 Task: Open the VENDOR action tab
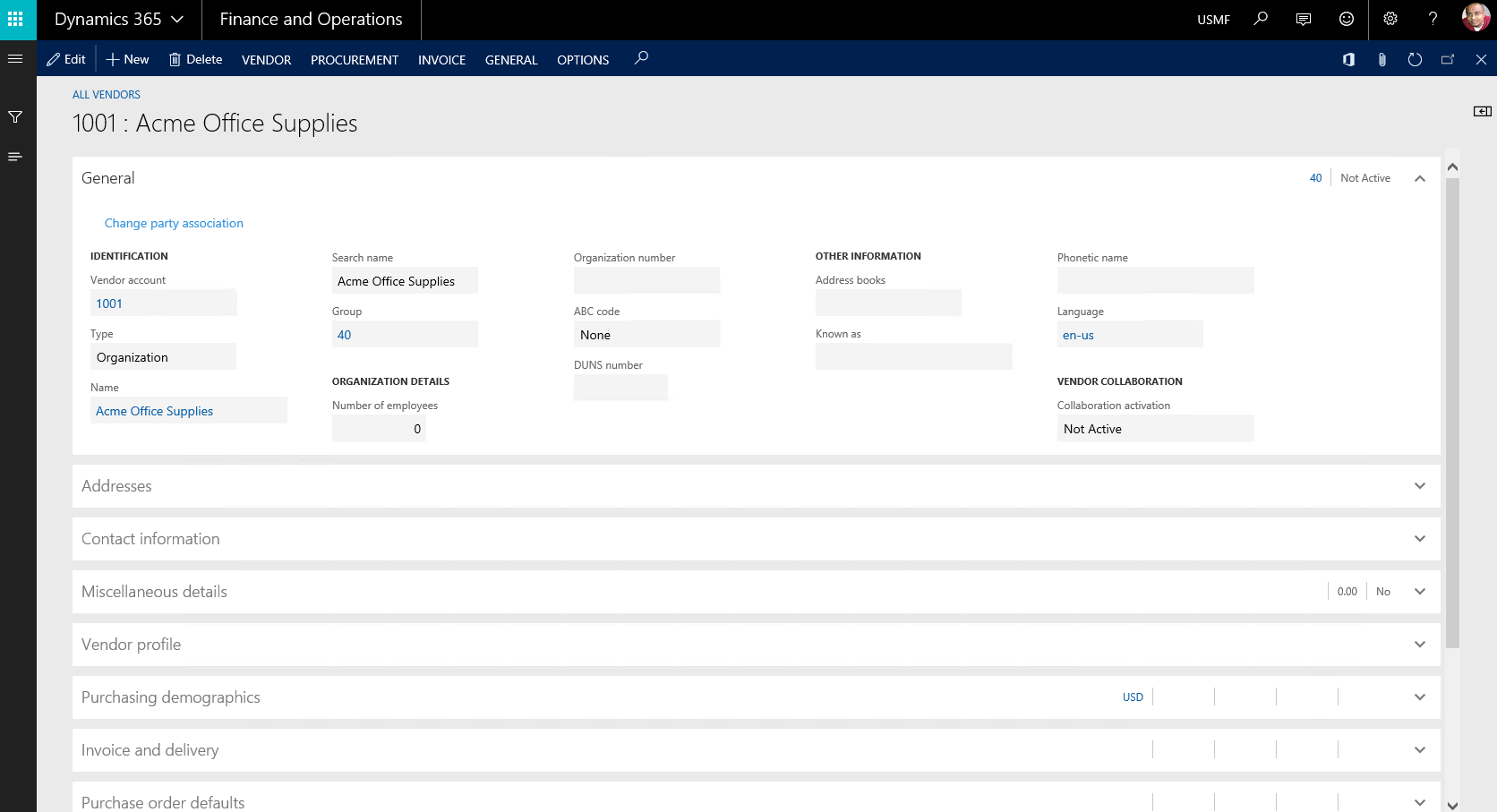266,60
